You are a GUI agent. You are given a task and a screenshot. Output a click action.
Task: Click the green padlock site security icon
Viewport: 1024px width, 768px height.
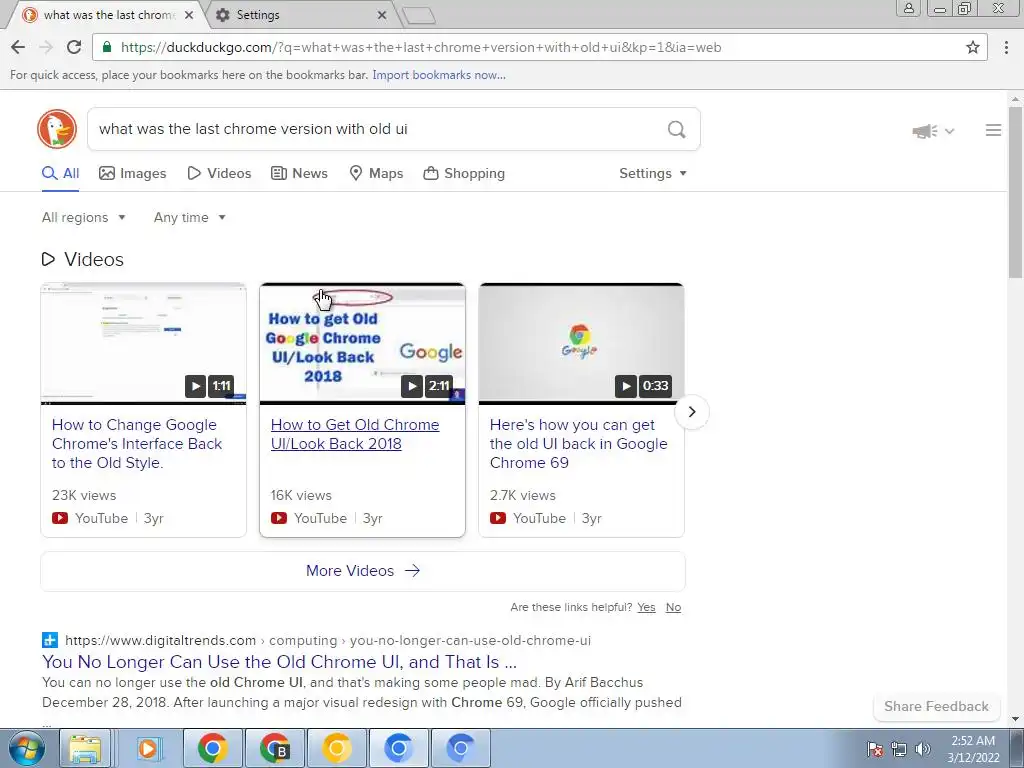107,47
